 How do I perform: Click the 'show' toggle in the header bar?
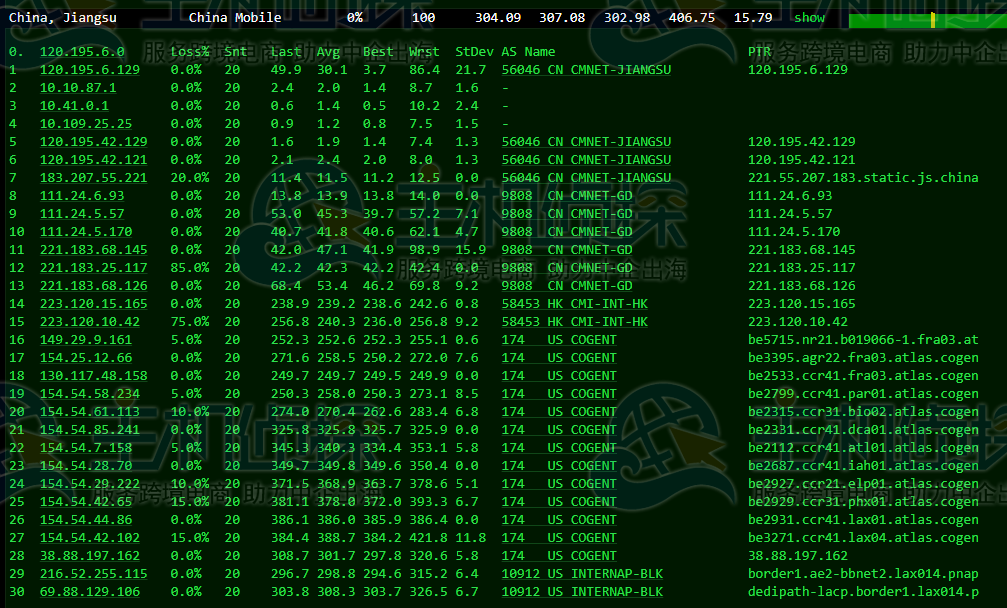click(x=809, y=17)
